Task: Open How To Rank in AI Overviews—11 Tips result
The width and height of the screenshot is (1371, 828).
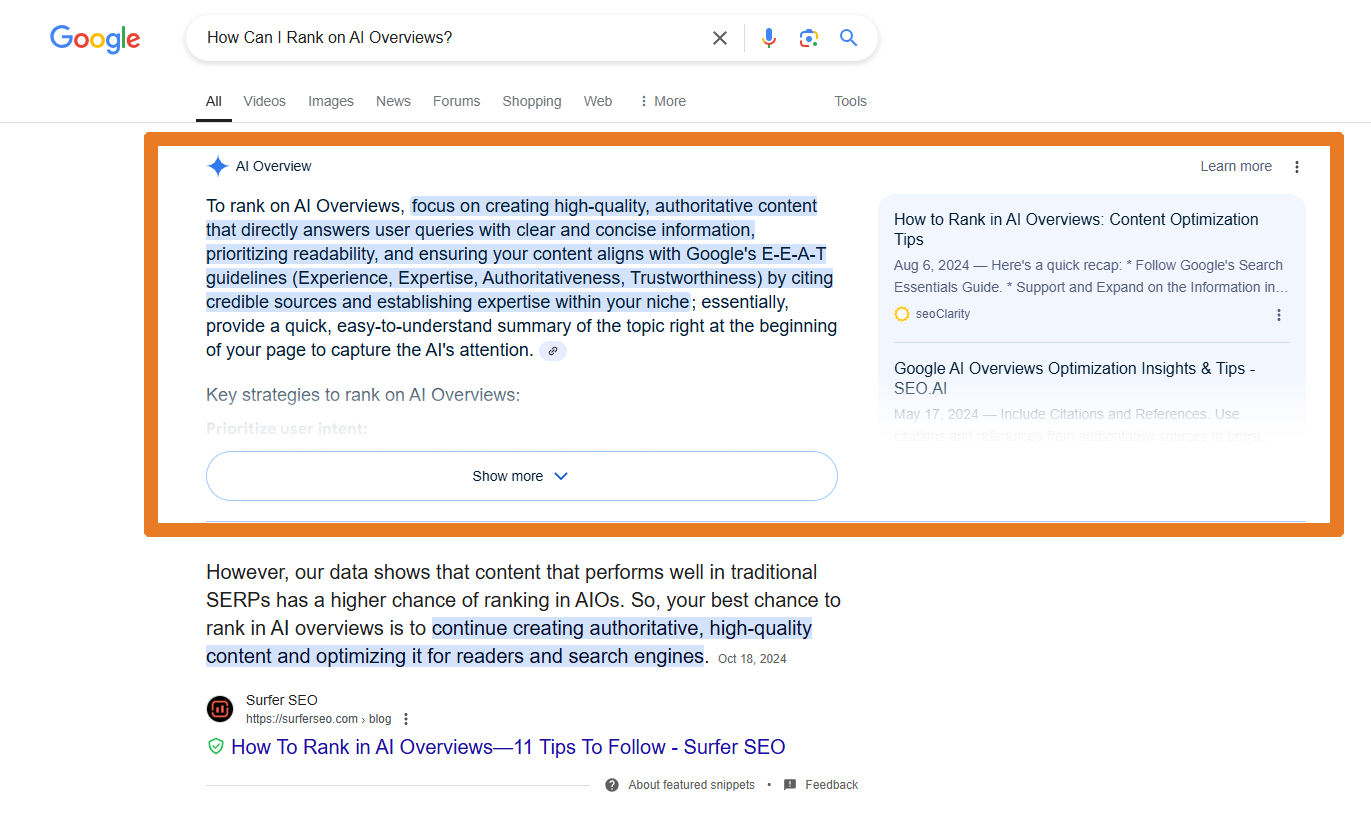Action: 508,747
